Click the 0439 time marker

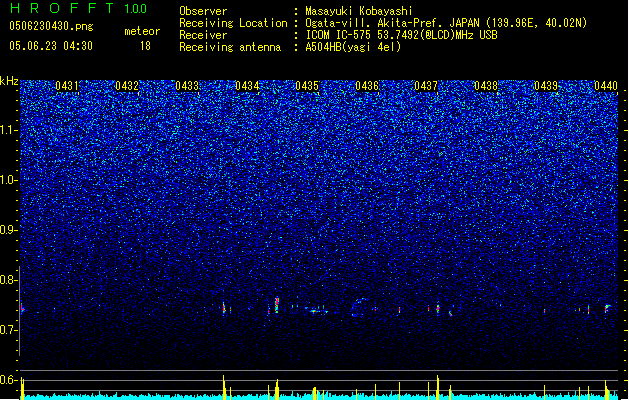coord(546,86)
